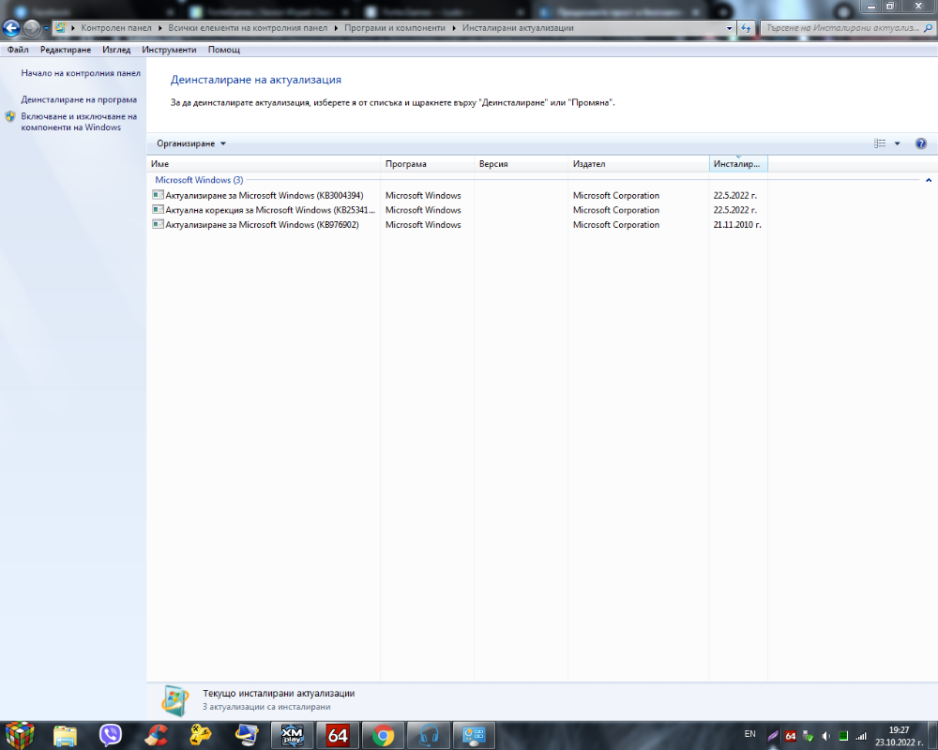938x750 pixels.
Task: Open the Помощ menu
Action: point(224,50)
